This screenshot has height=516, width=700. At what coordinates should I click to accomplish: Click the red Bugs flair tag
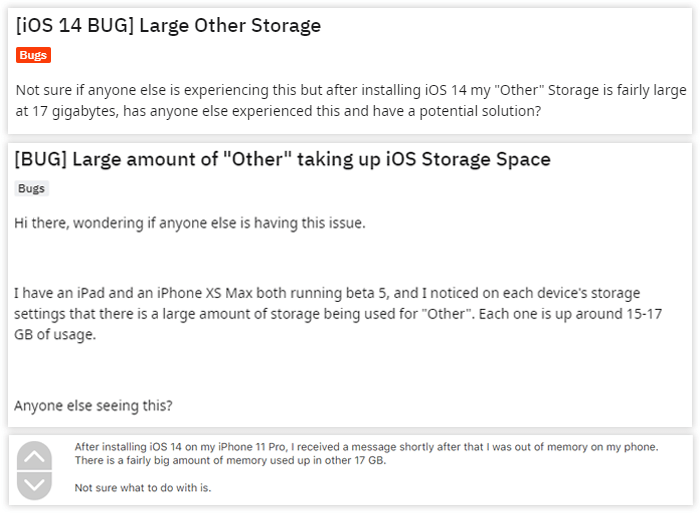[33, 55]
